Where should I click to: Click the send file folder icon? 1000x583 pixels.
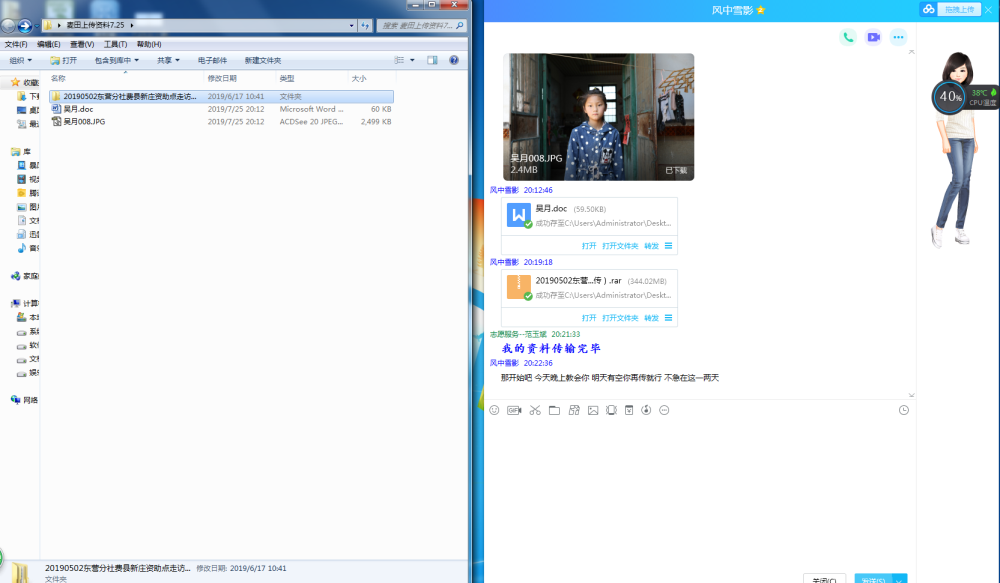[554, 410]
